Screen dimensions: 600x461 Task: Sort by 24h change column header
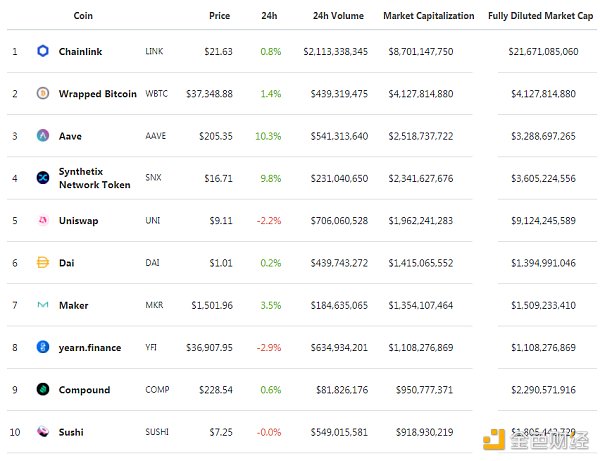tap(269, 16)
